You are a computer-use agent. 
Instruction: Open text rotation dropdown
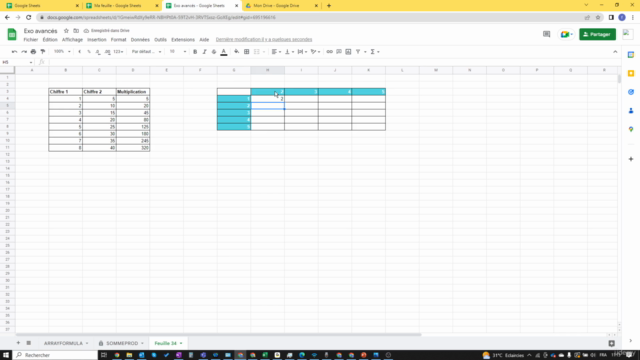click(x=315, y=52)
